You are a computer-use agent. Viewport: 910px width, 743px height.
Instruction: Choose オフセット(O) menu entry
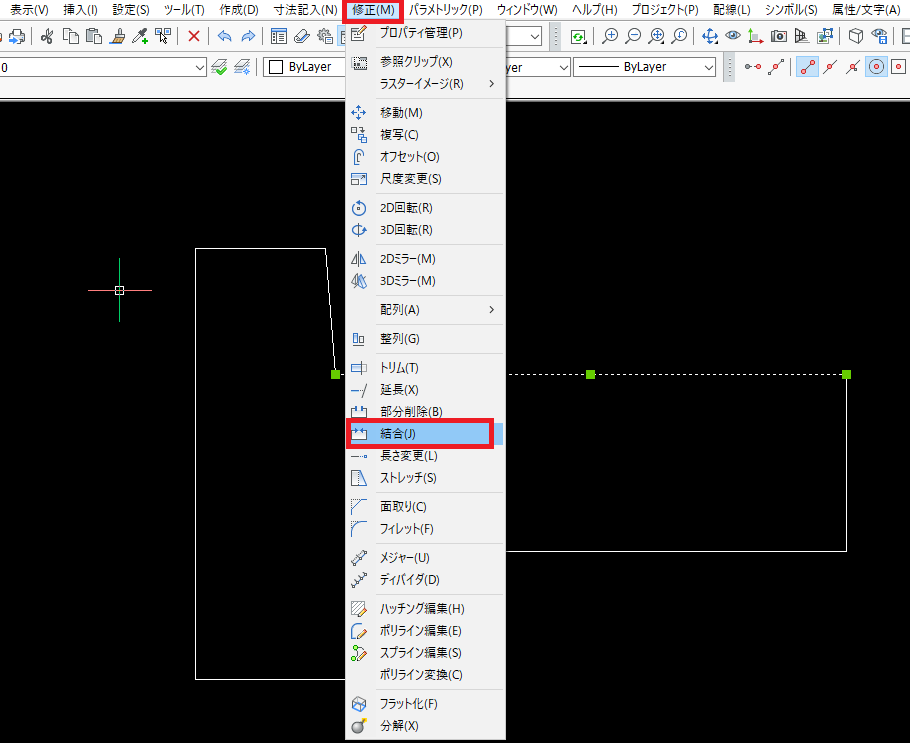pos(425,157)
